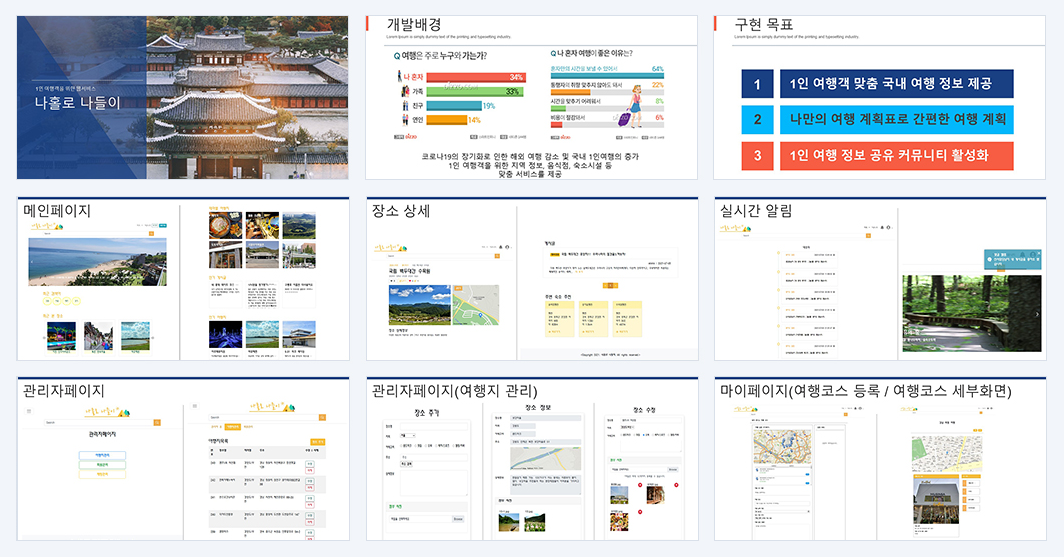Click the green-outlined 관리자페이지 menu button
Screen dimensions: 1064x557
(102, 464)
